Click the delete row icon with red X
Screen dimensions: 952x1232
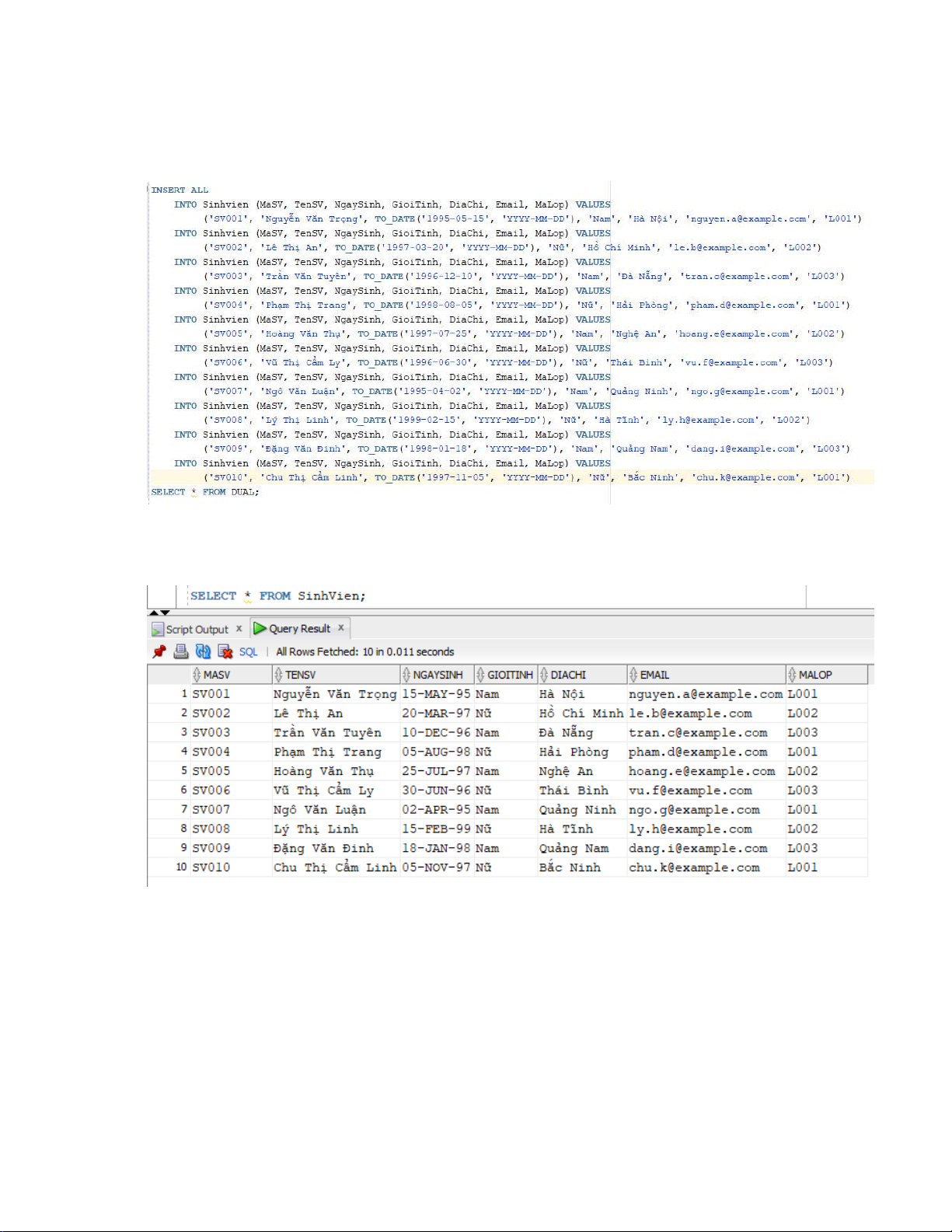pyautogui.click(x=225, y=651)
